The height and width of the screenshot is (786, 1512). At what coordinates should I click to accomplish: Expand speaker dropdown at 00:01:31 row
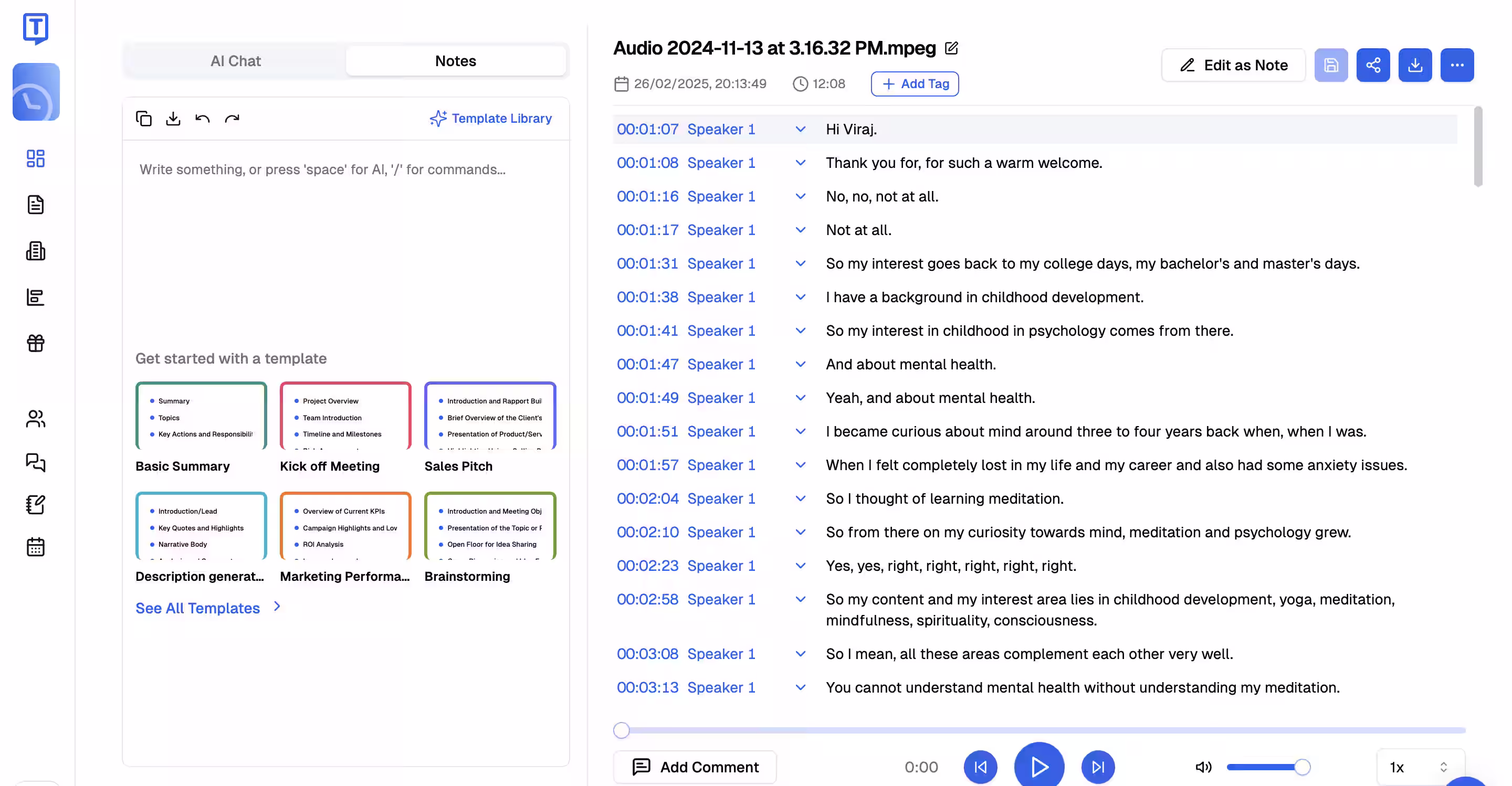tap(800, 263)
